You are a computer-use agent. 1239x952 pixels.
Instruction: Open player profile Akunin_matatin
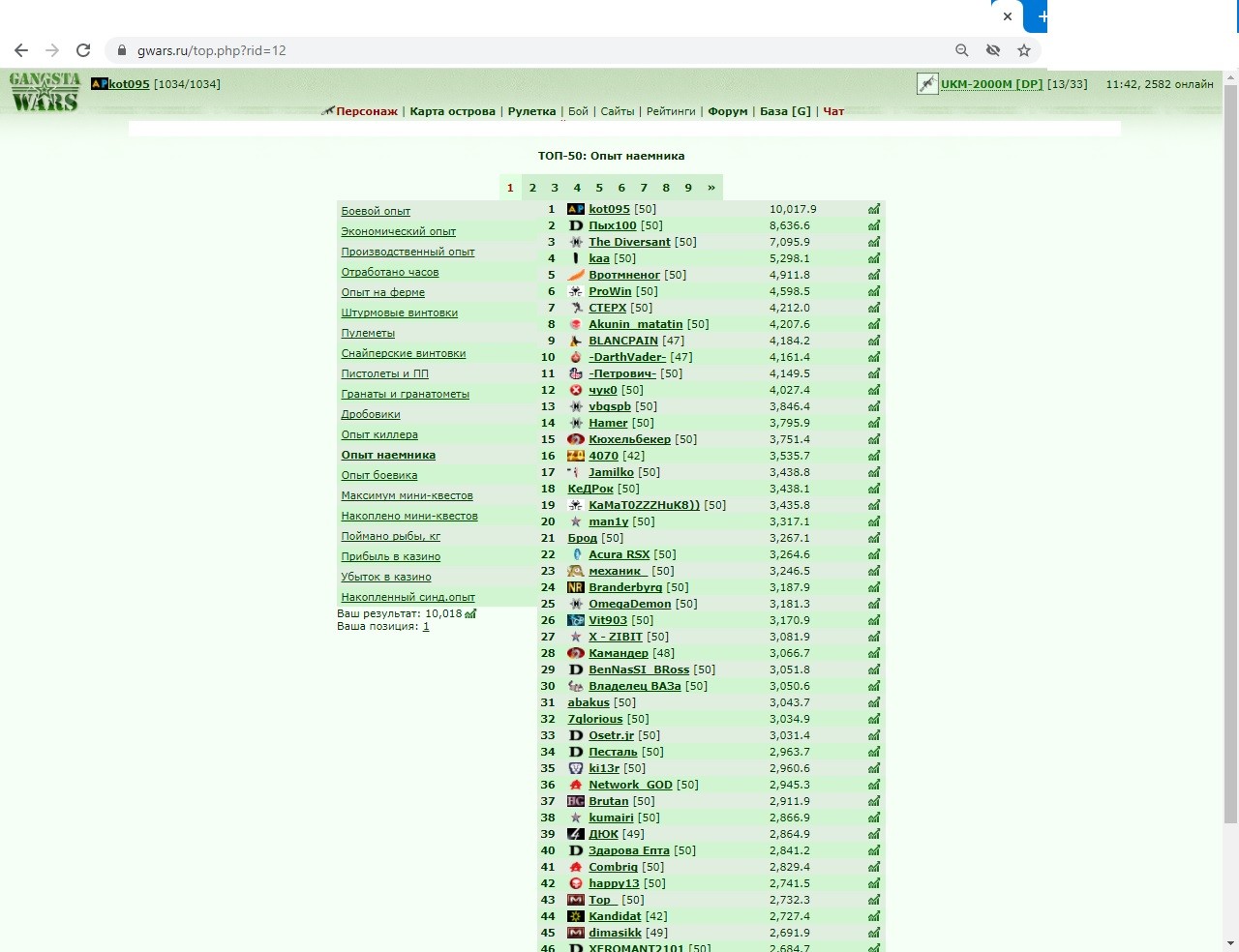[x=635, y=324]
